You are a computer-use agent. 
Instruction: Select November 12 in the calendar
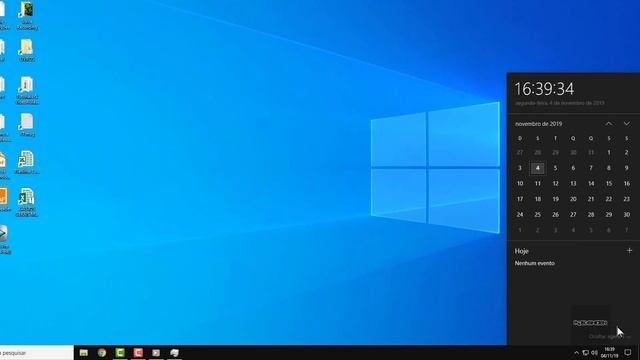pyautogui.click(x=556, y=184)
